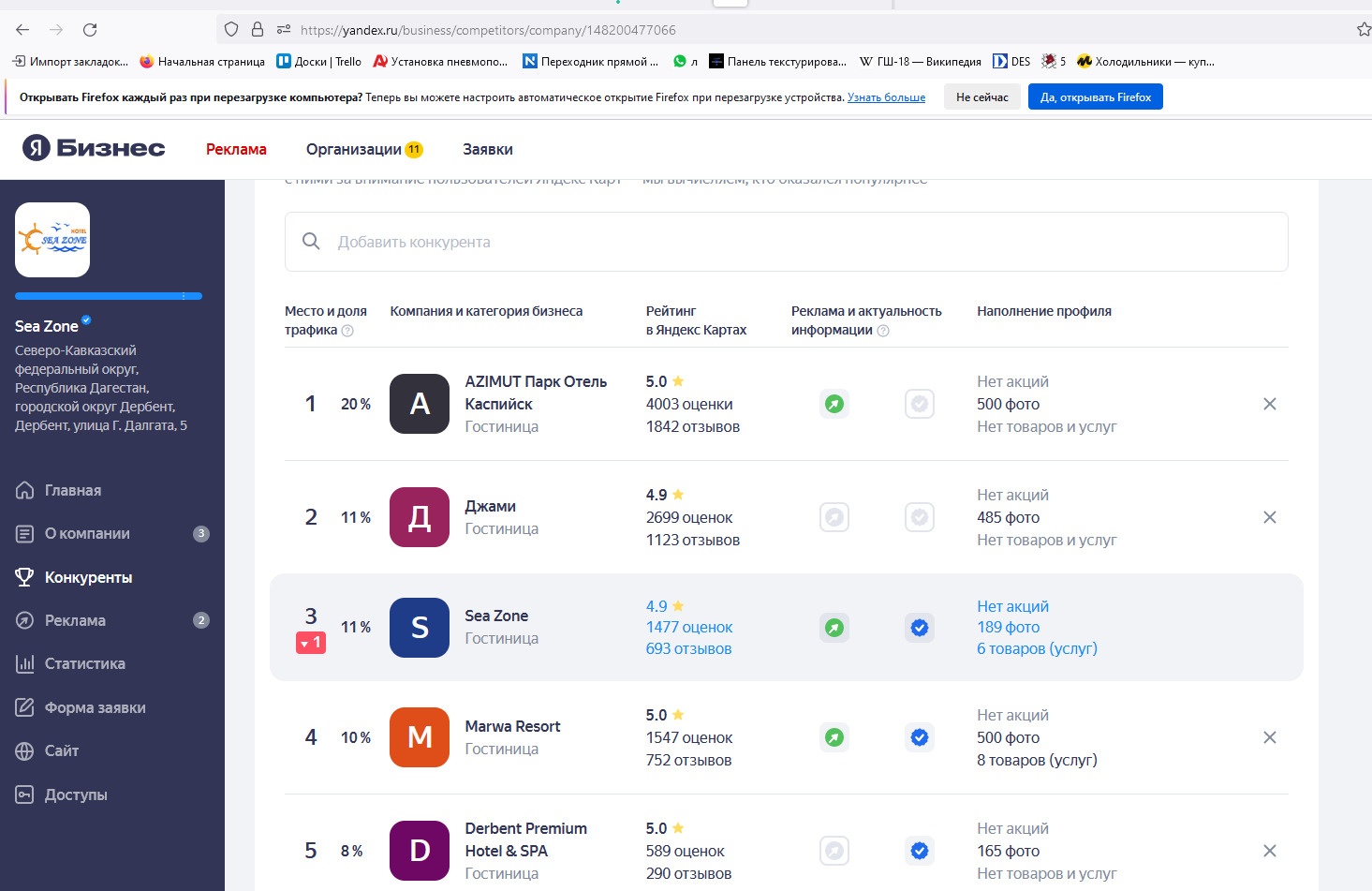
Task: Click help icon next to Место и доля трафика
Action: tap(347, 331)
